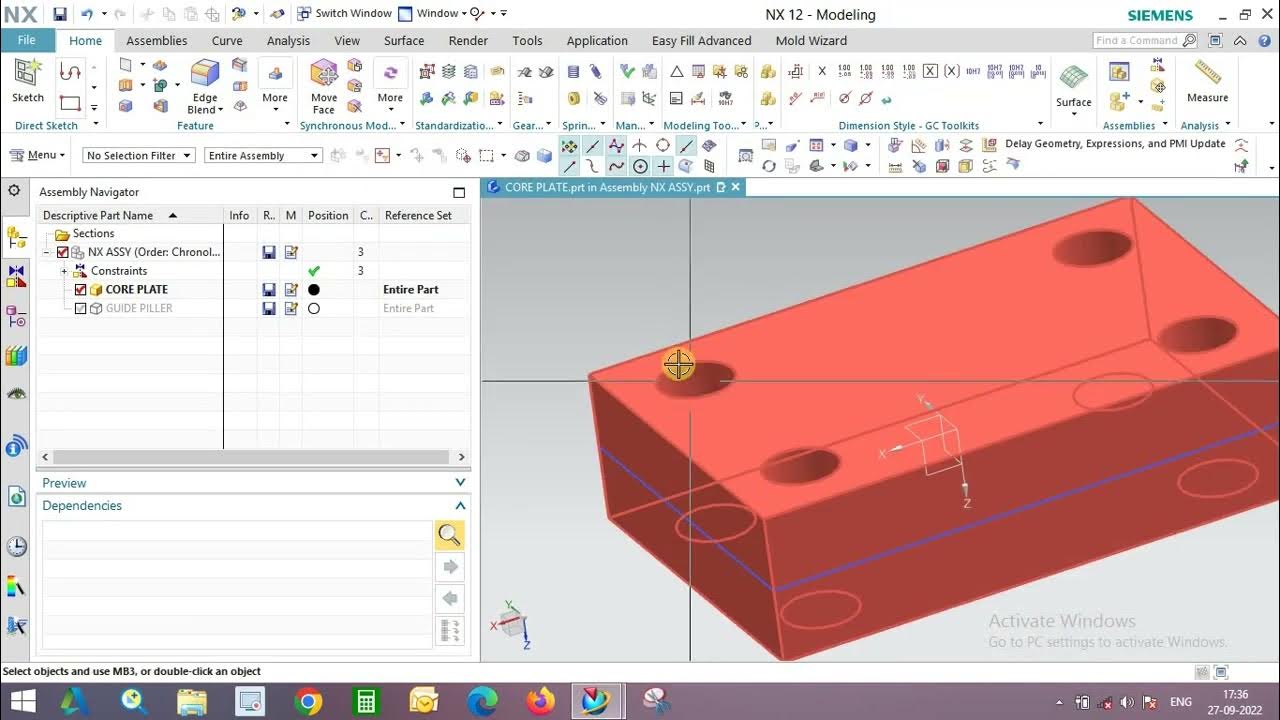Screen dimensions: 1280x720
Task: Toggle the snap Arc Center option
Action: click(640, 166)
